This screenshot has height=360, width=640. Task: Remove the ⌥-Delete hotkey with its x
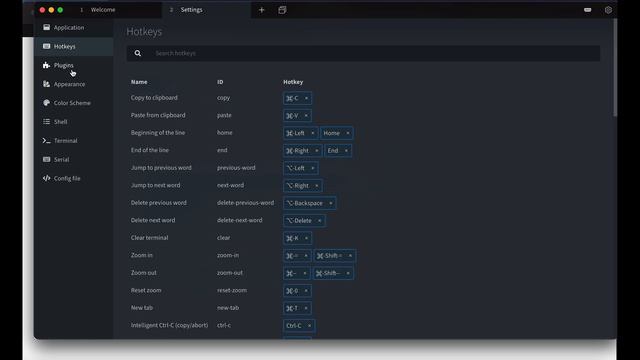[x=320, y=221]
